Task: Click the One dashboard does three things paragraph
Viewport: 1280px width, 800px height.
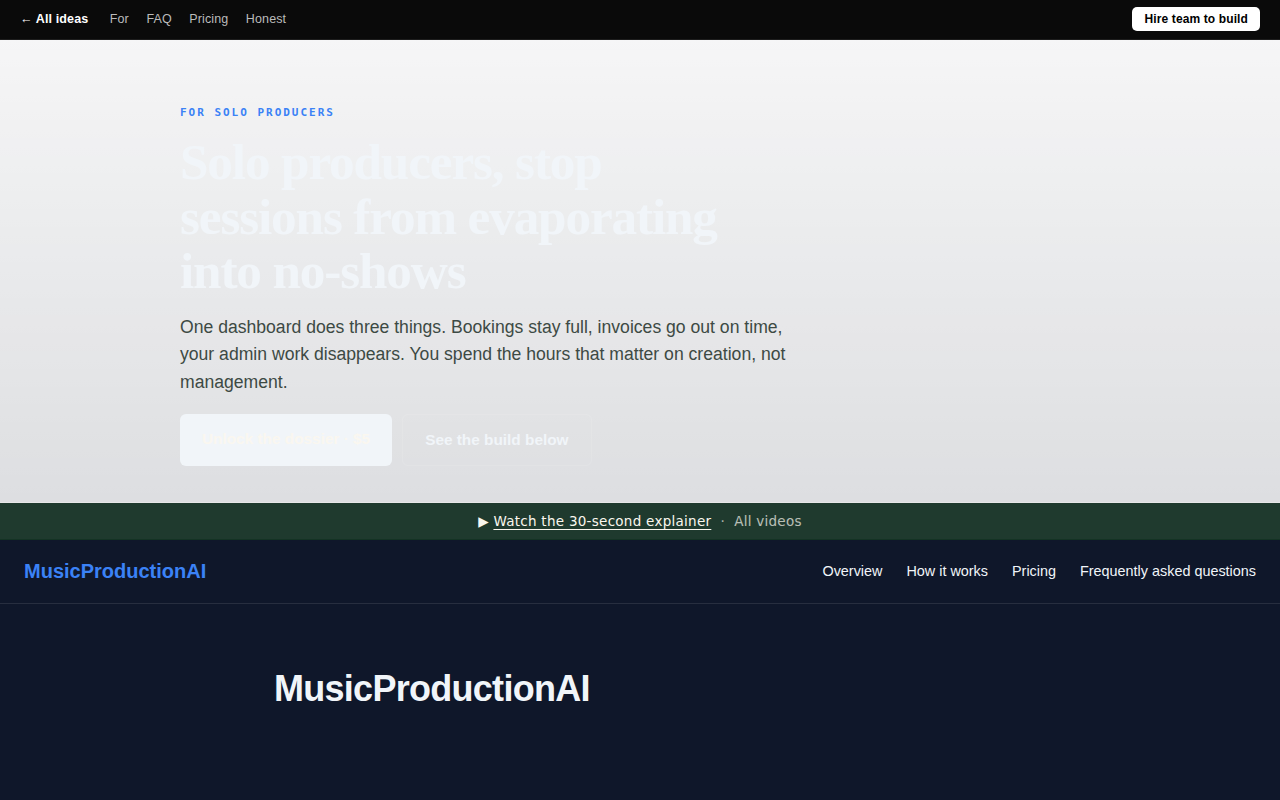Action: tap(483, 354)
